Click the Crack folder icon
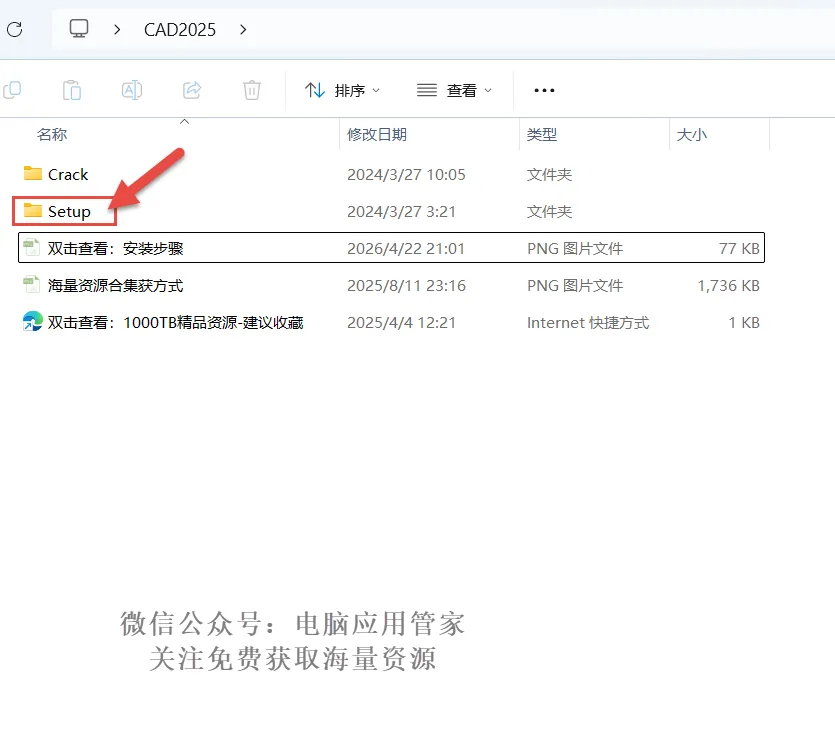 point(33,173)
